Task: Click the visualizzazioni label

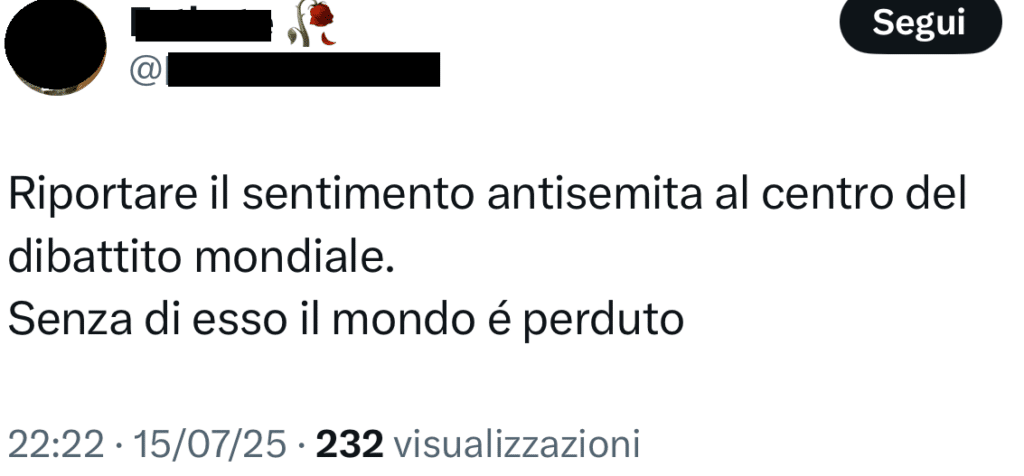Action: tap(517, 445)
